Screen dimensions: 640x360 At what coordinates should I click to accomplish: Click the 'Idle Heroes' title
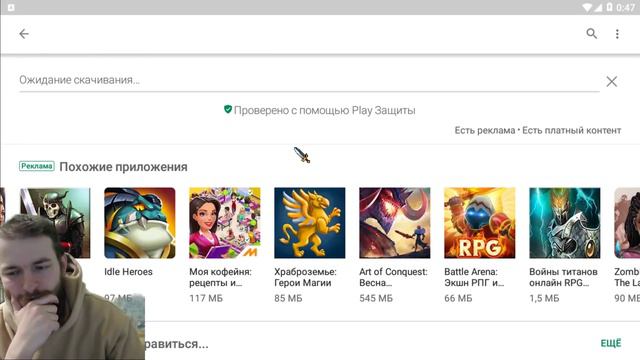point(128,272)
